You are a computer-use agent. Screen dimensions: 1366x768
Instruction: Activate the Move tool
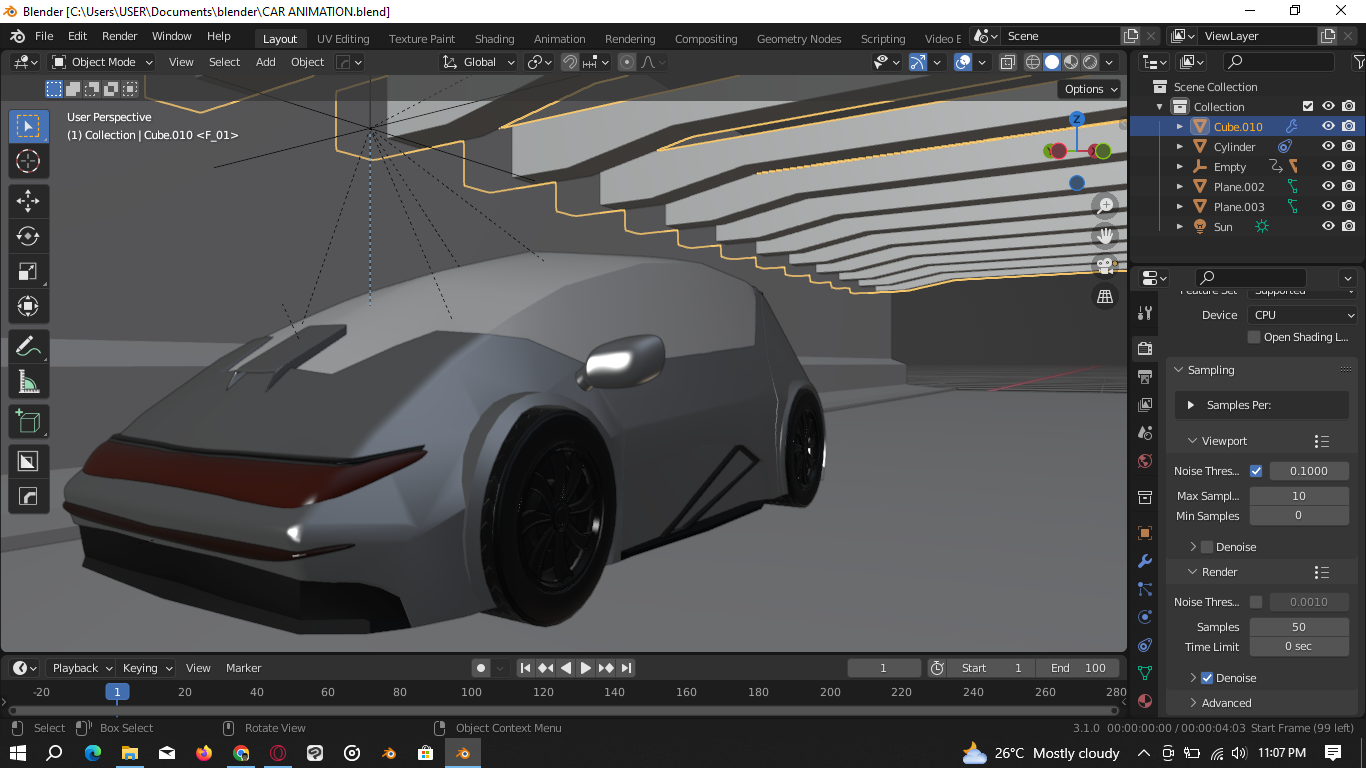[28, 200]
